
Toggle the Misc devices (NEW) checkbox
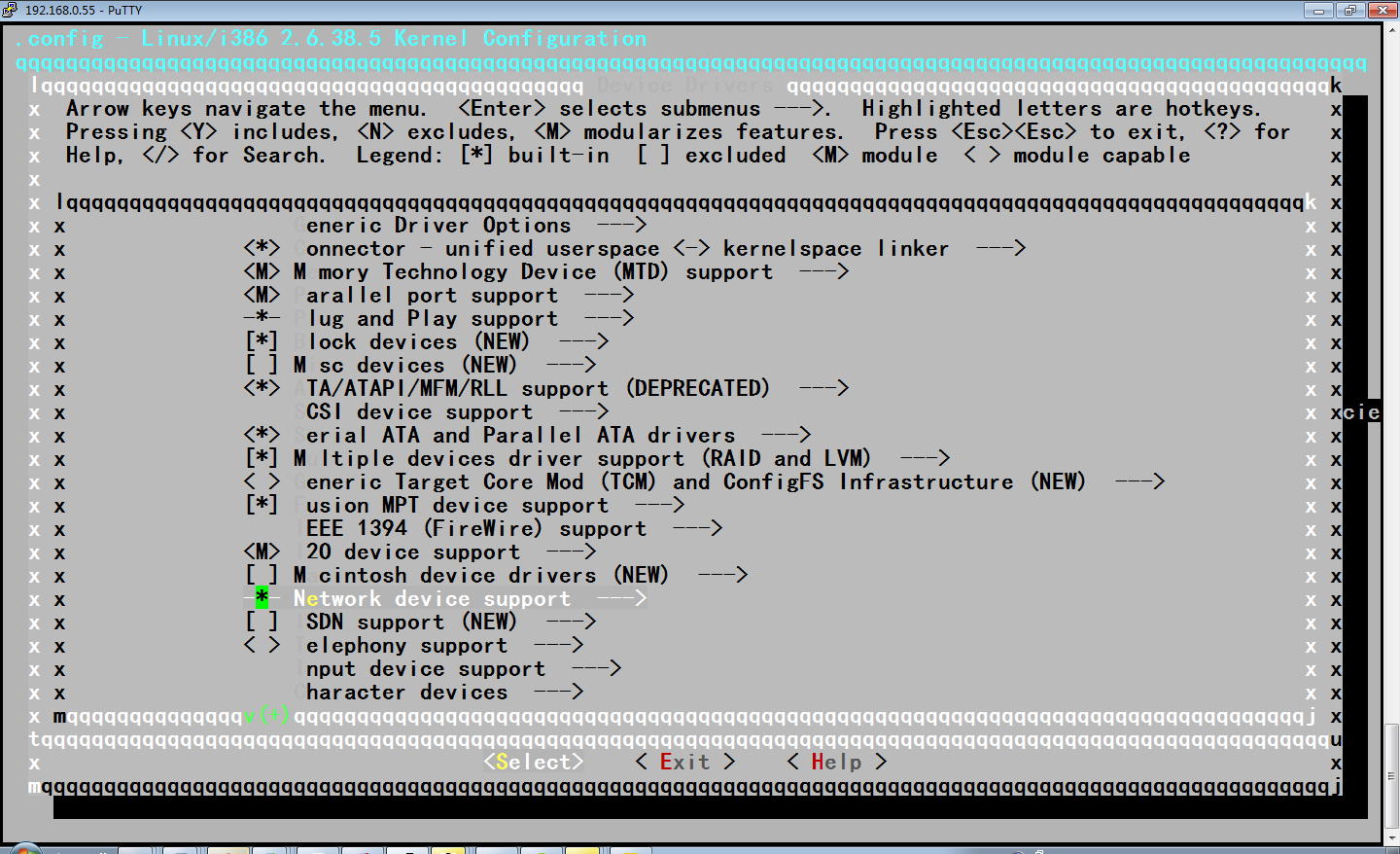(262, 366)
